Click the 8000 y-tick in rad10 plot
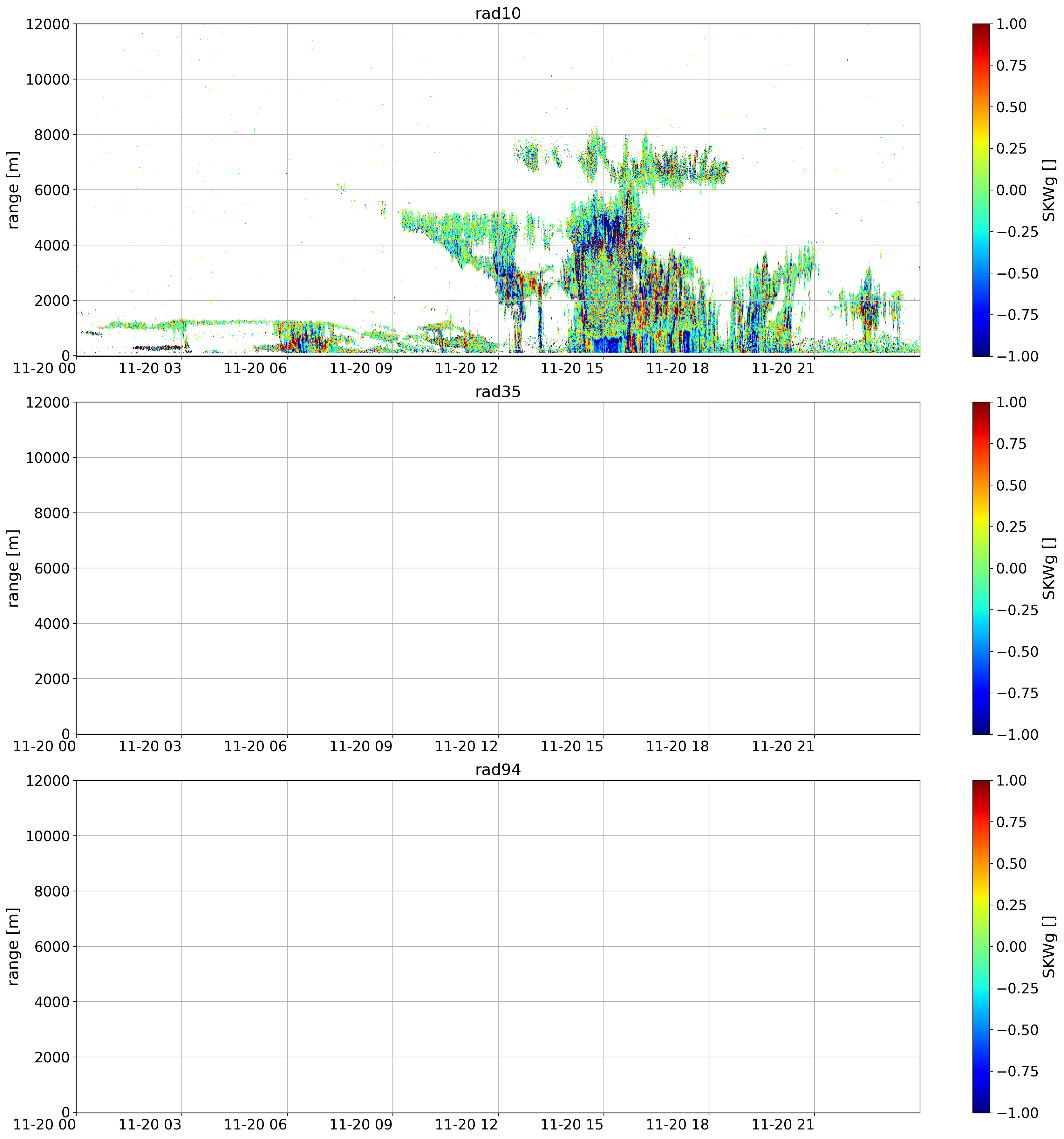The image size is (1064, 1139). click(51, 135)
